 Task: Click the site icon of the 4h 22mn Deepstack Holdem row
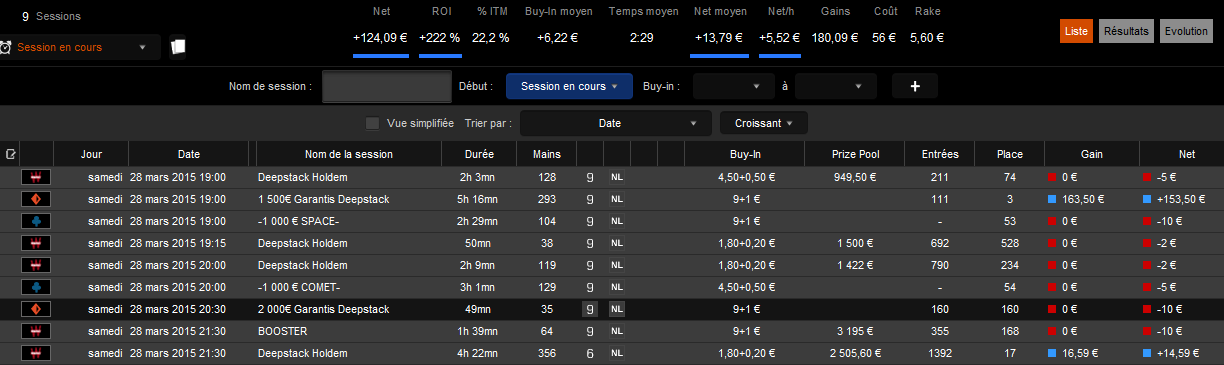pos(36,353)
